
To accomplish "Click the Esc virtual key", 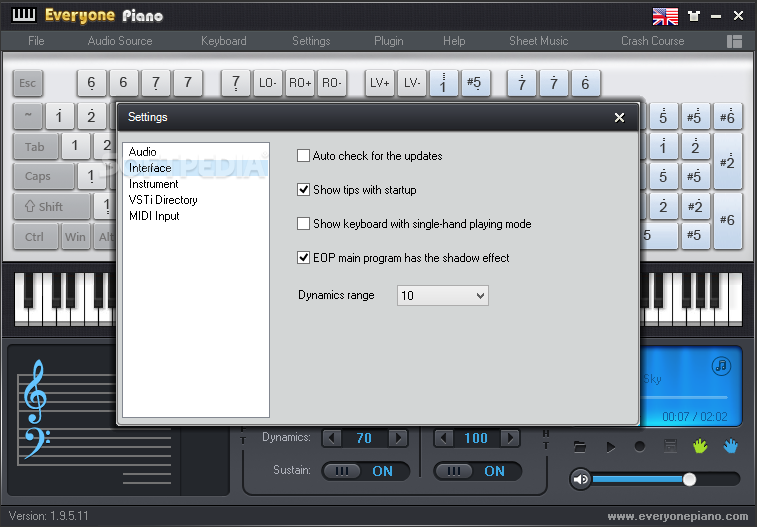I will pyautogui.click(x=28, y=83).
